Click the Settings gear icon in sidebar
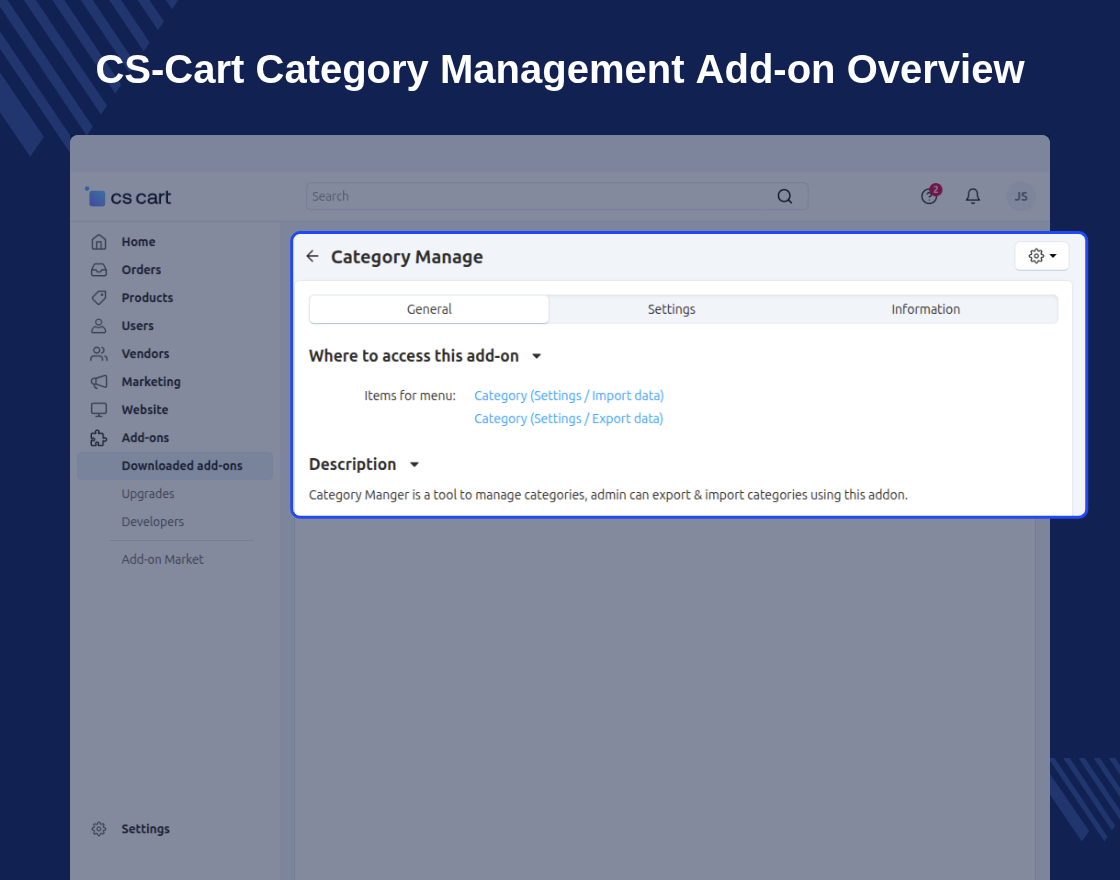The width and height of the screenshot is (1120, 880). pyautogui.click(x=99, y=829)
